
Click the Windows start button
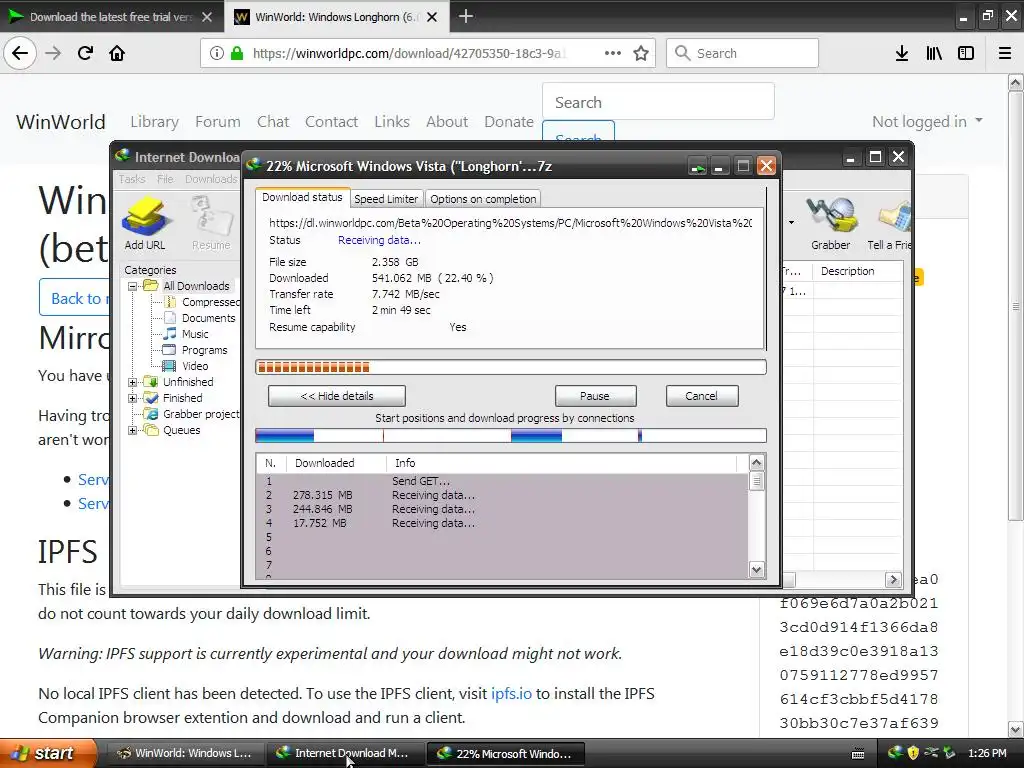pyautogui.click(x=47, y=753)
